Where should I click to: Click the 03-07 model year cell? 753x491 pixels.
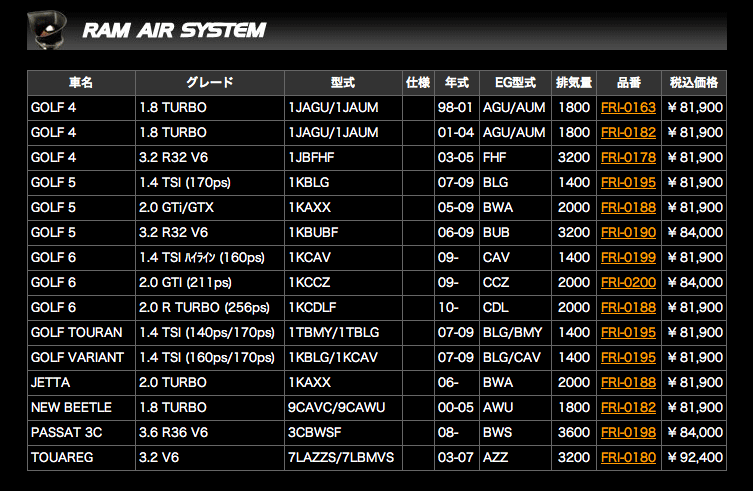click(457, 457)
